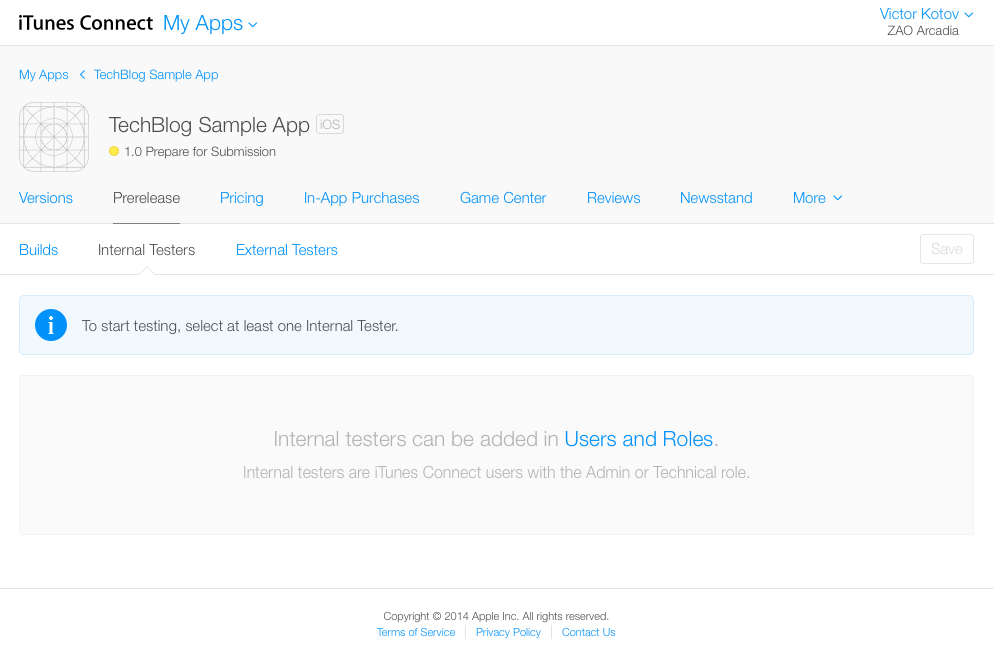Open the Pricing tab
Image resolution: width=994 pixels, height=657 pixels.
[x=242, y=198]
